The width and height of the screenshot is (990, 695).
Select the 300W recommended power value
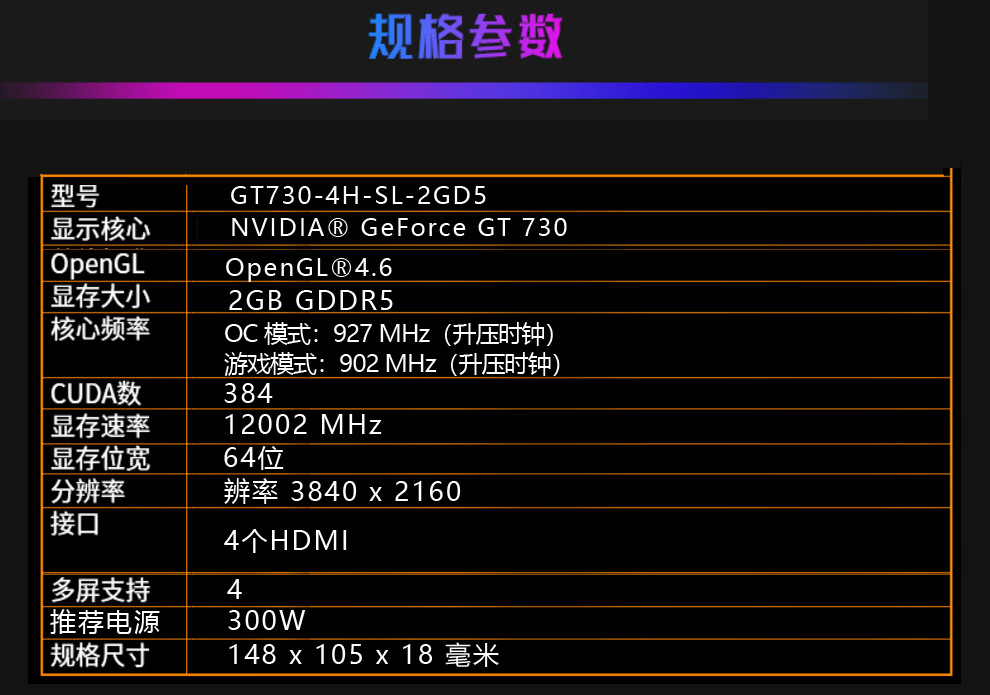tap(266, 621)
